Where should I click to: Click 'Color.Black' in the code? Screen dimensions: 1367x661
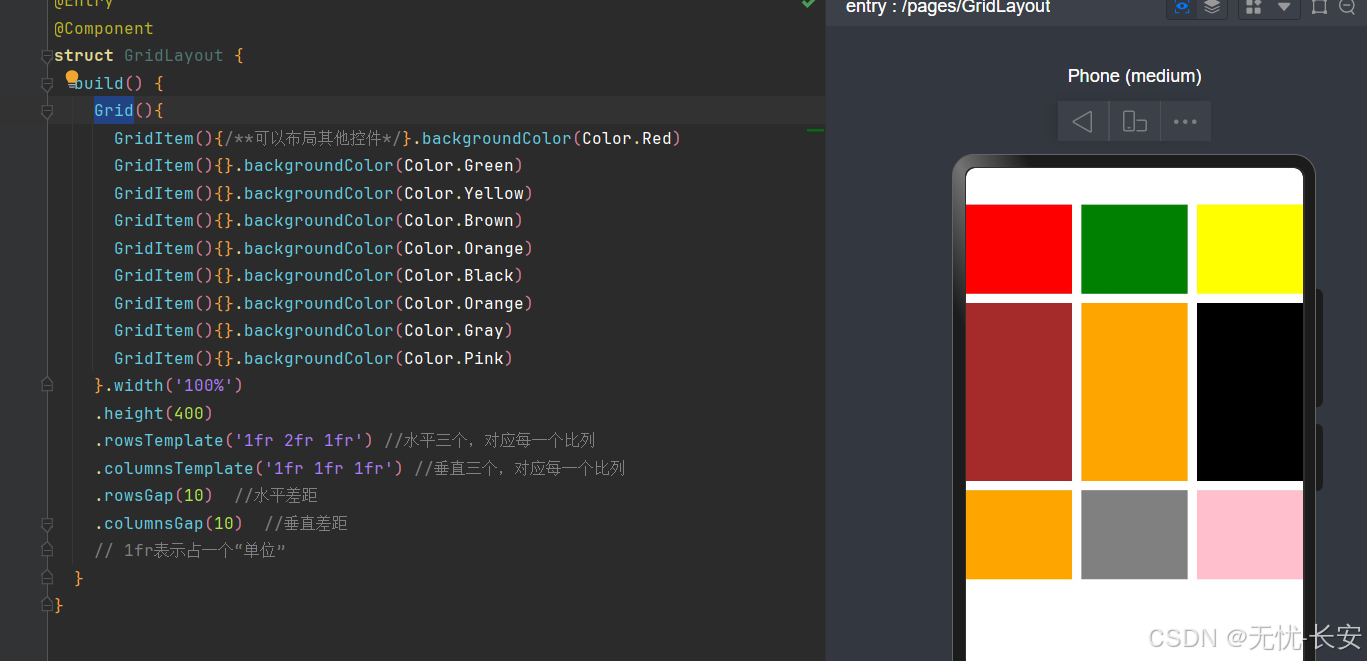(x=459, y=275)
